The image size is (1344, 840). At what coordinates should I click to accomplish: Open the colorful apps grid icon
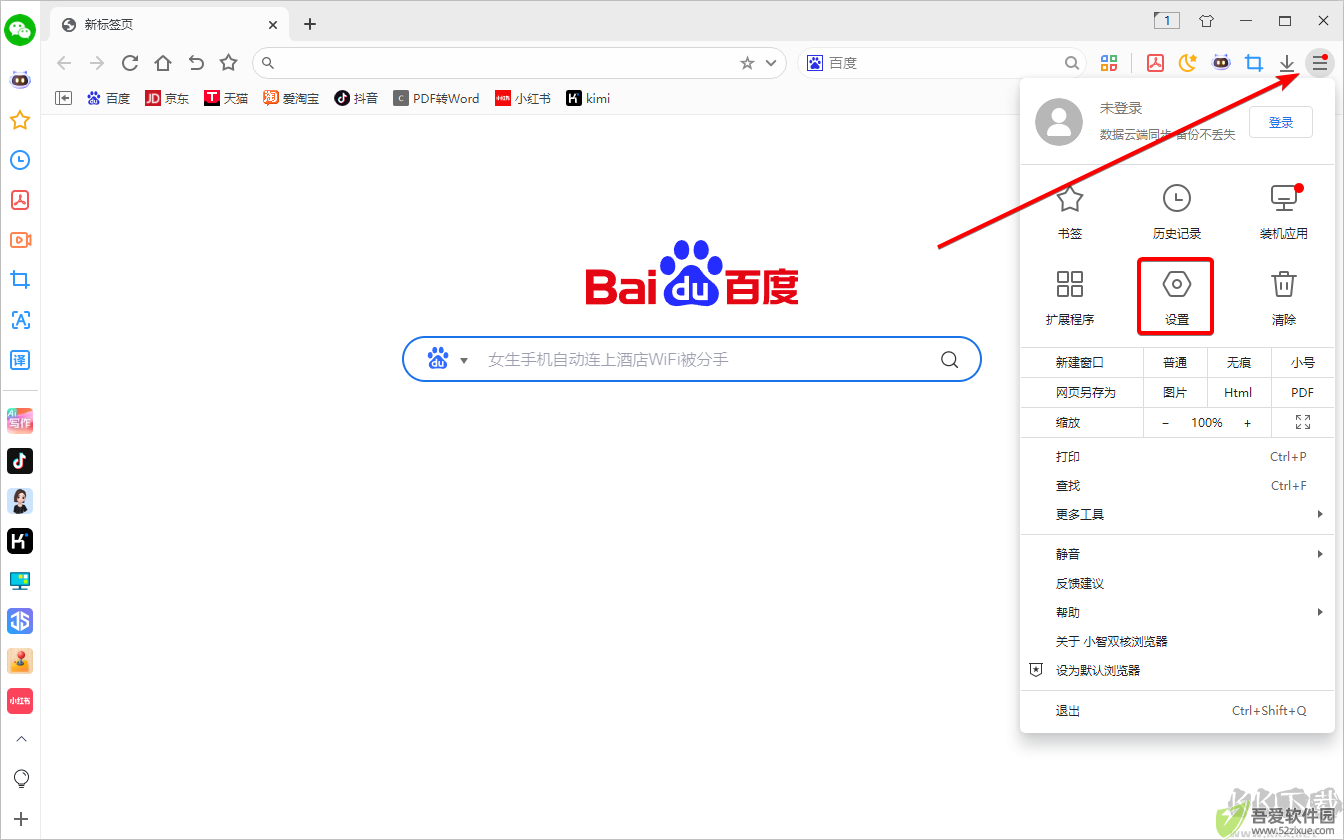[x=1109, y=63]
